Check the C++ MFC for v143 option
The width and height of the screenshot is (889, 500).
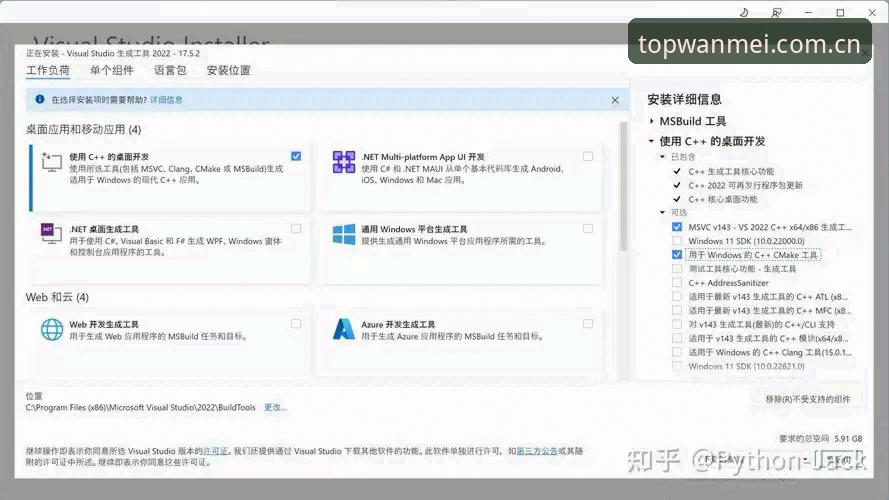pyautogui.click(x=677, y=310)
